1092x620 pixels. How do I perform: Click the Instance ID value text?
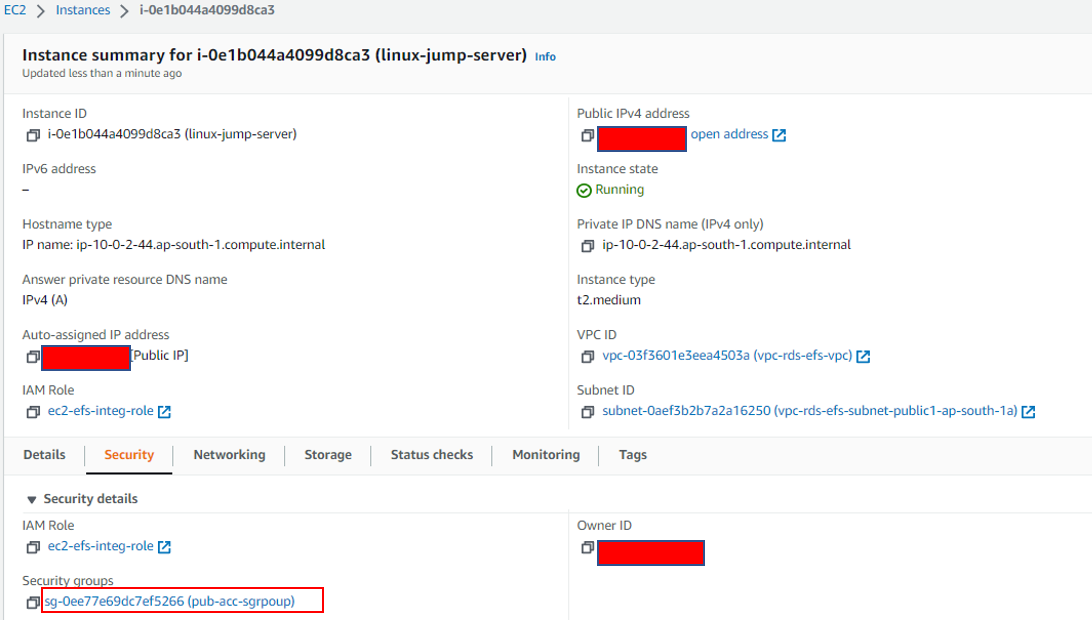(172, 134)
